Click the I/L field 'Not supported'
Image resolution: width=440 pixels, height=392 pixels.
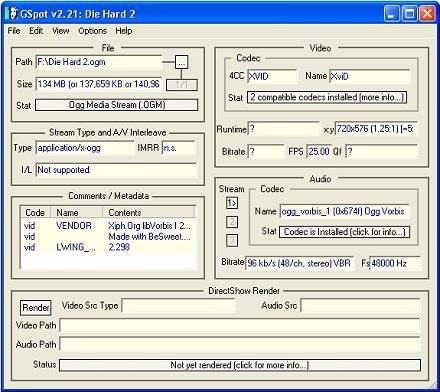coord(116,170)
